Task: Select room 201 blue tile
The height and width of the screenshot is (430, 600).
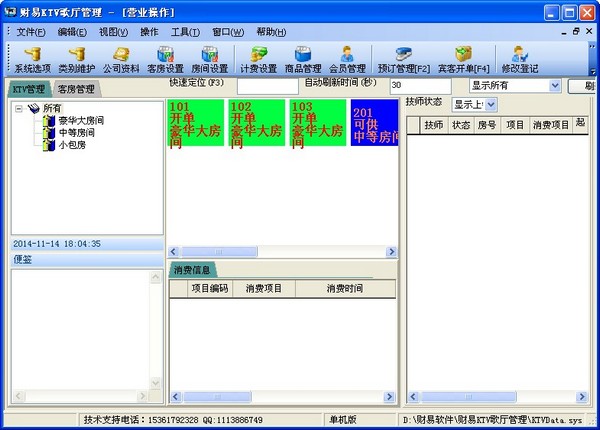Action: click(375, 123)
